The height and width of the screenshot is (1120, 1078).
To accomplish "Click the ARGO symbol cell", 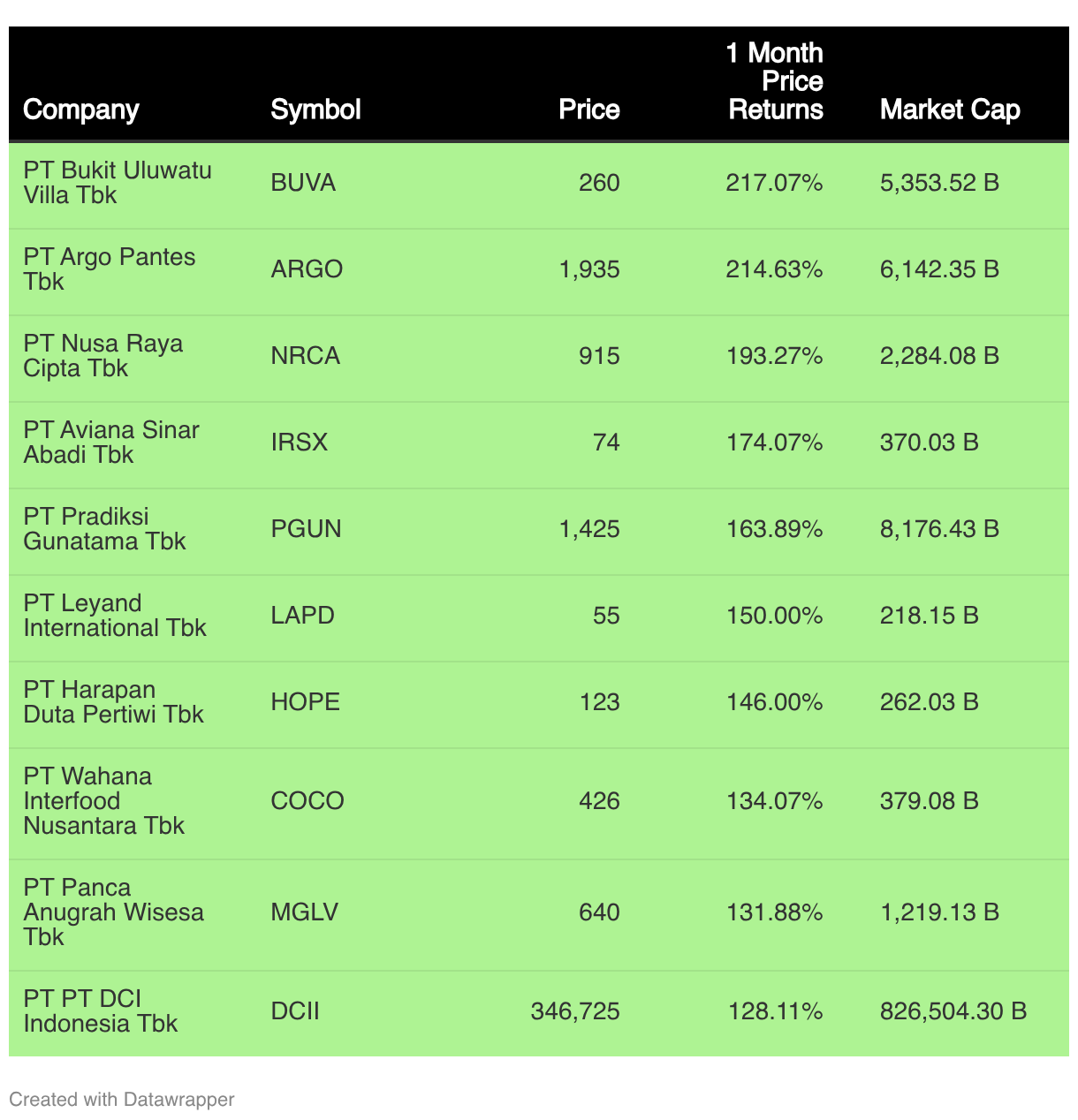I will (307, 269).
